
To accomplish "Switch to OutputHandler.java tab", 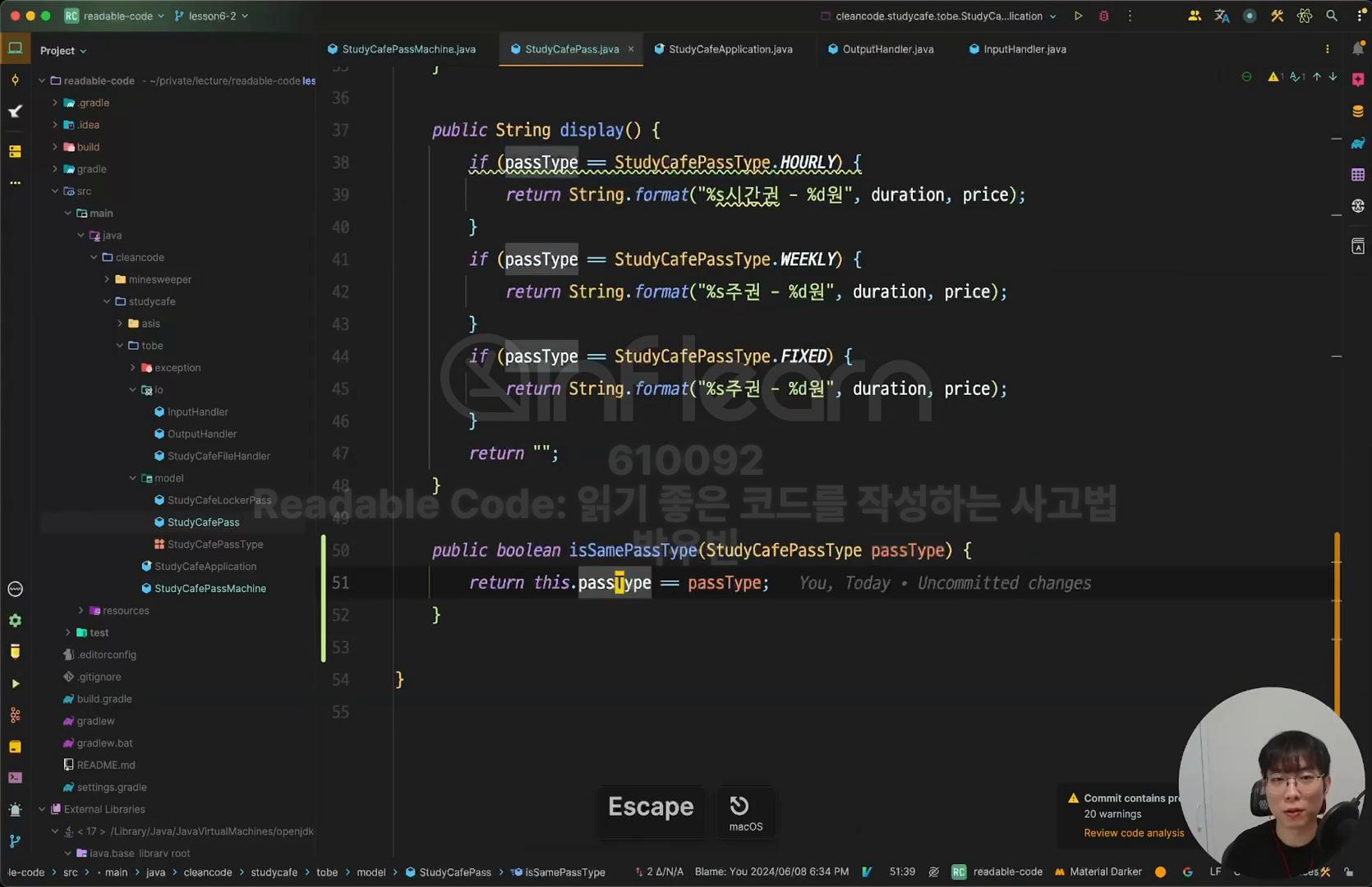I will (881, 49).
